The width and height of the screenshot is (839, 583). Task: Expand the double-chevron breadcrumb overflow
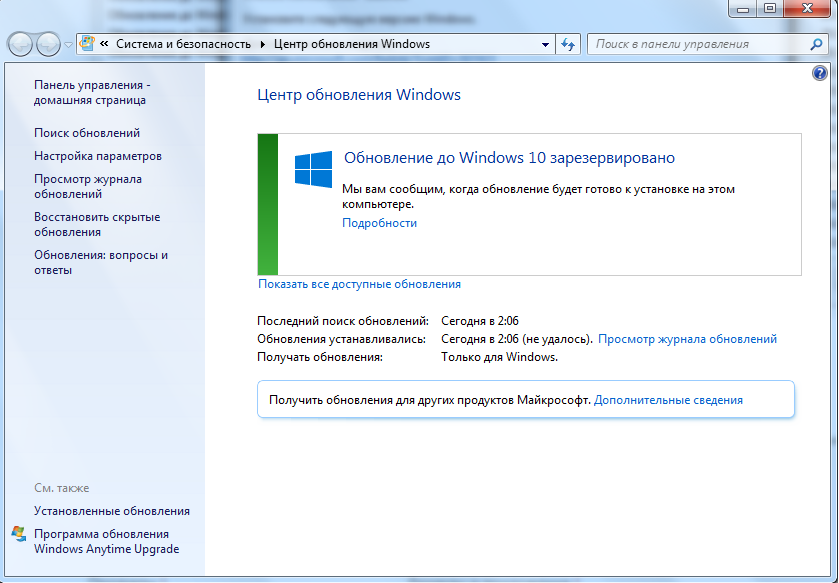[104, 44]
